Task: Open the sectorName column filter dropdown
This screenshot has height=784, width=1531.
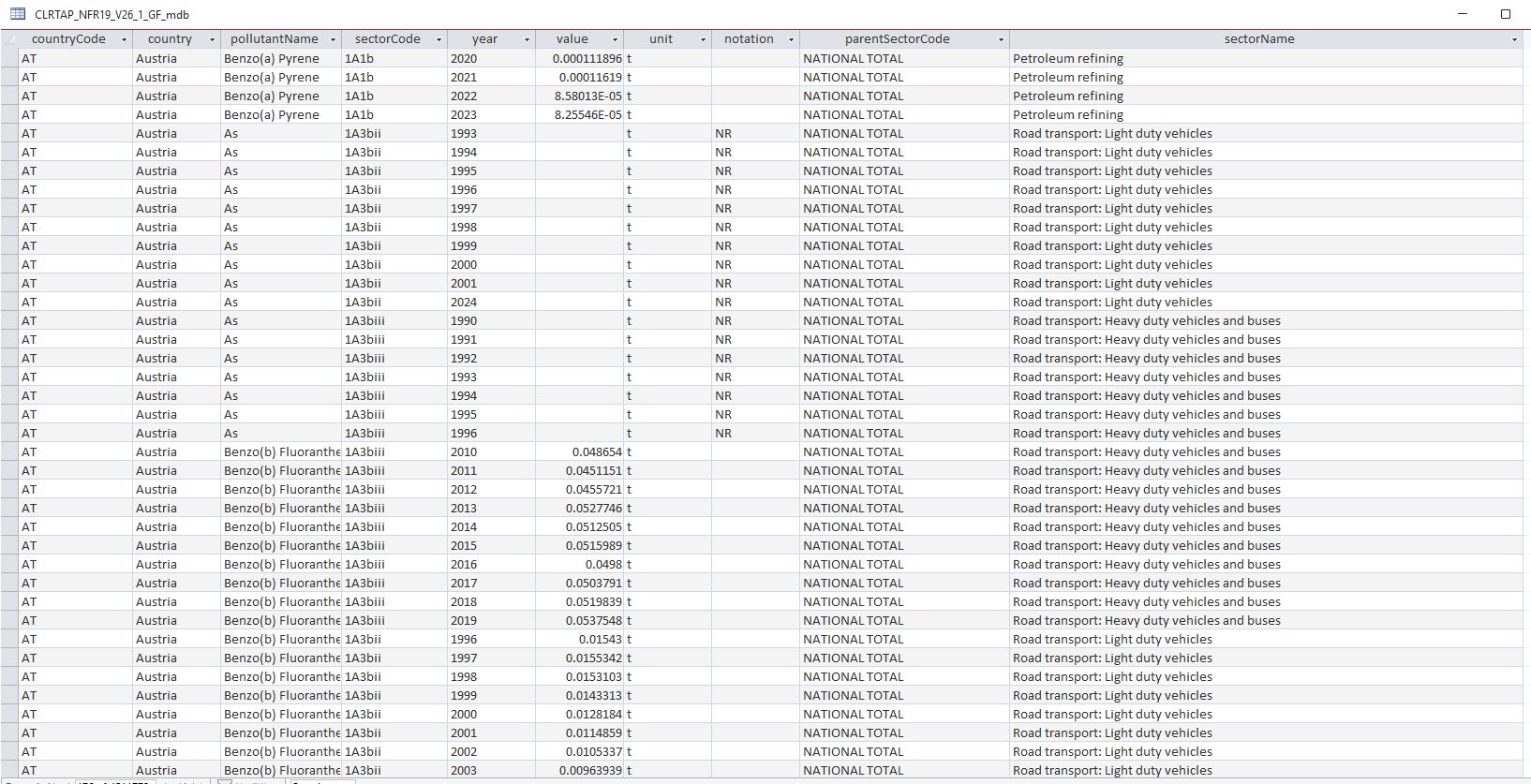Action: click(1514, 39)
